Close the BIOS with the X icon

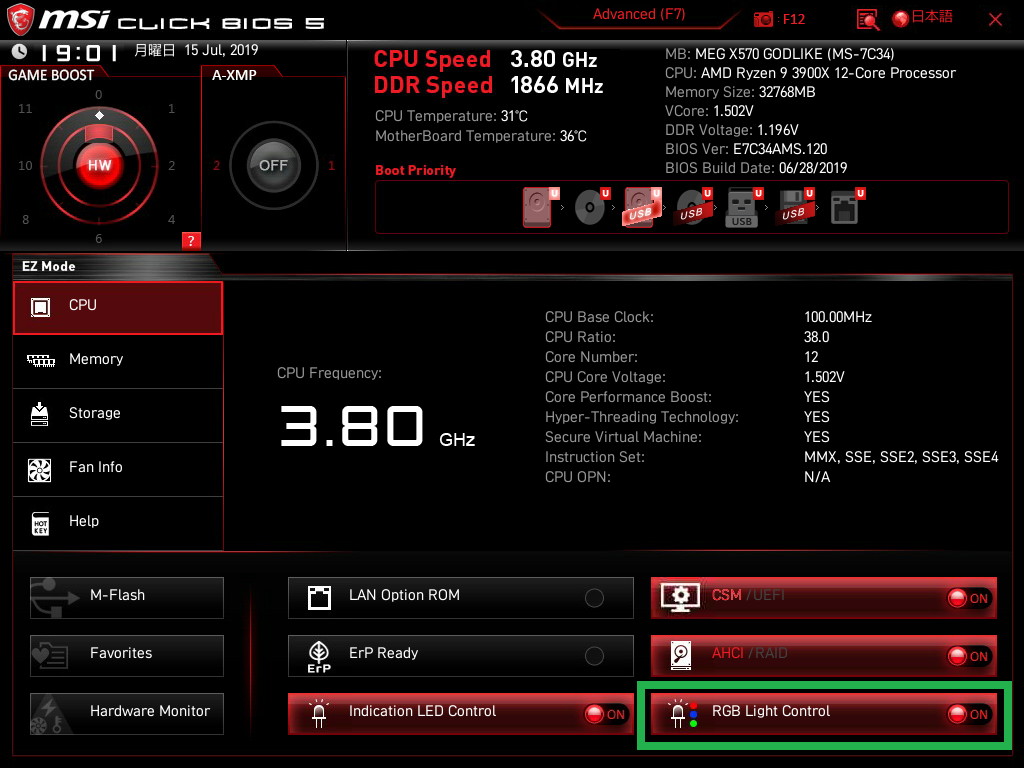(995, 20)
